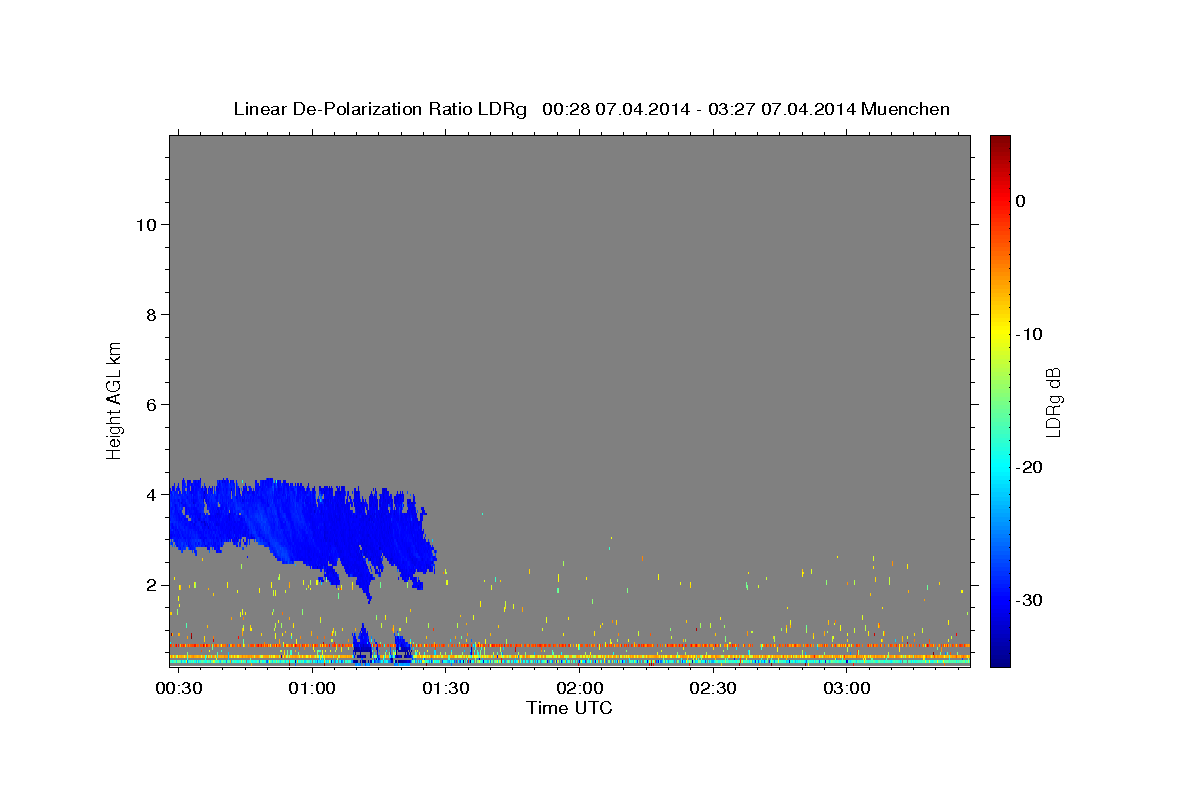This screenshot has height=800, width=1200.
Task: Click the colorbar value -20
Action: click(x=1030, y=467)
